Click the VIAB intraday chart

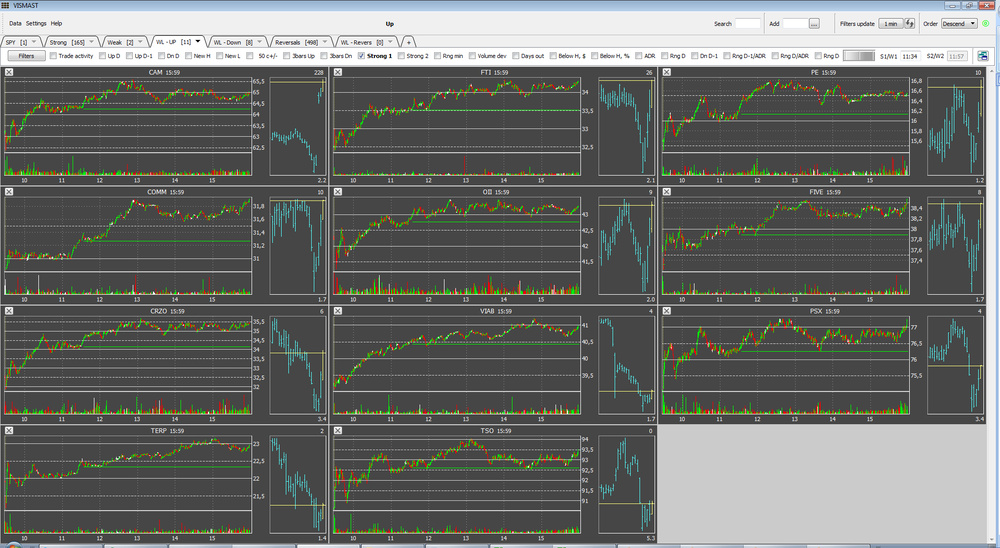pos(457,365)
